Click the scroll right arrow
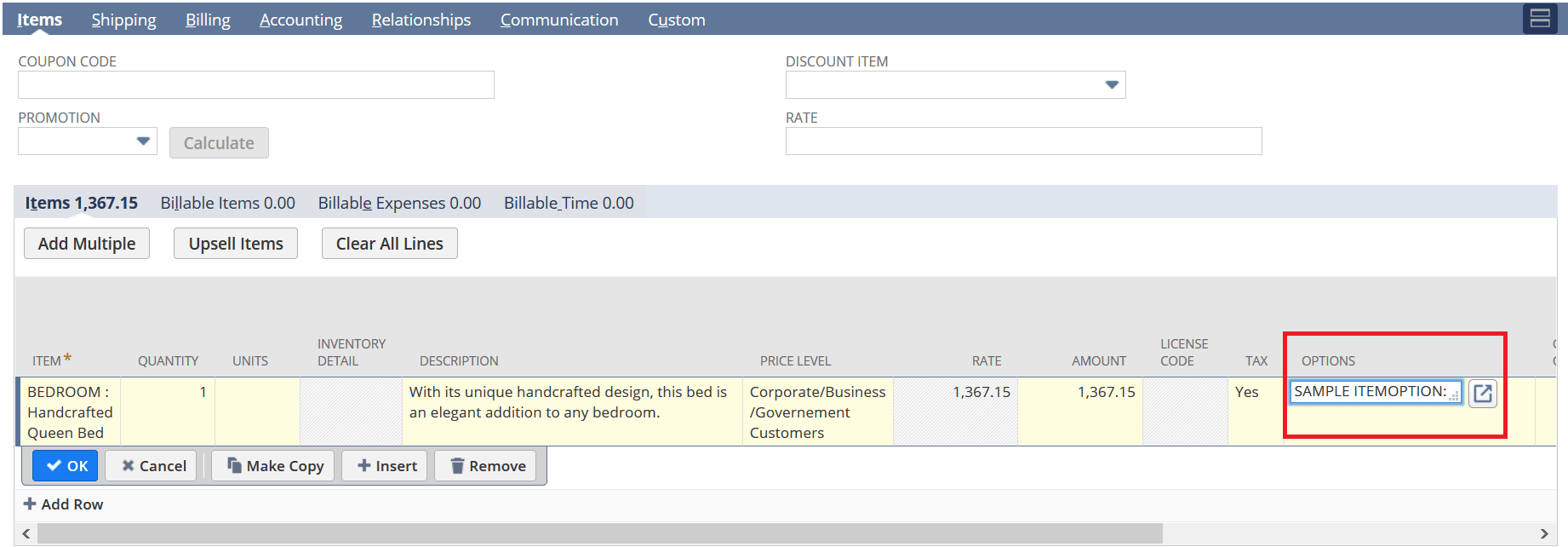 click(x=1543, y=533)
